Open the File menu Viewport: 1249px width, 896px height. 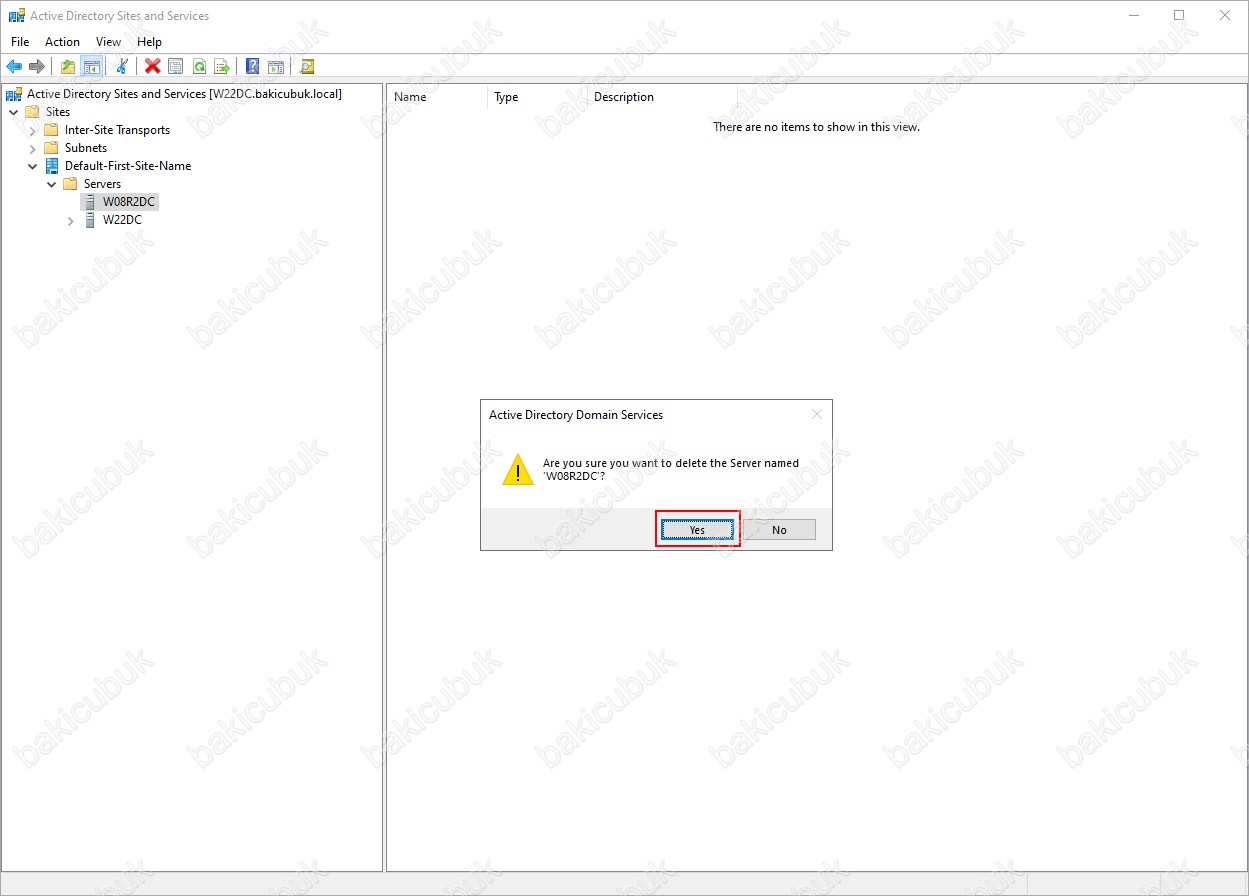(x=20, y=42)
